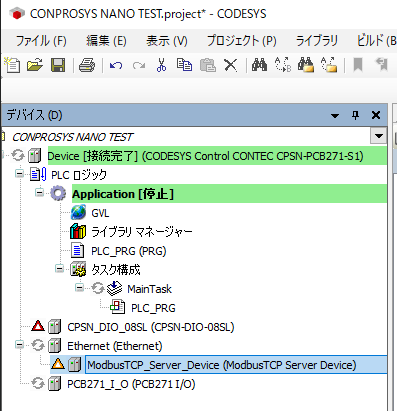Screen dimensions: 397x411
Task: Open the デバイス panel options dropdown
Action: pos(335,116)
